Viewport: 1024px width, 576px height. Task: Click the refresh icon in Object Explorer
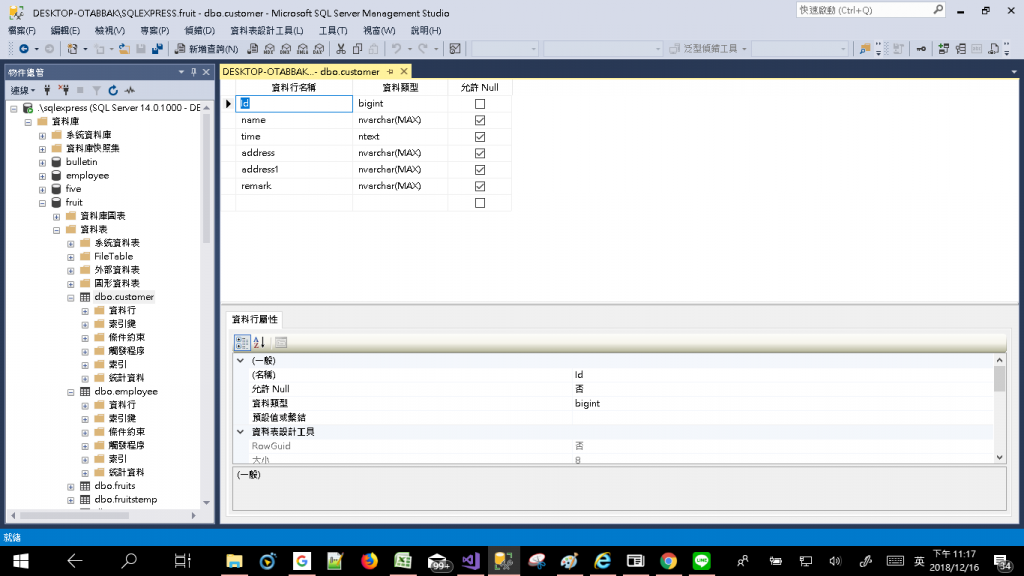click(x=113, y=90)
